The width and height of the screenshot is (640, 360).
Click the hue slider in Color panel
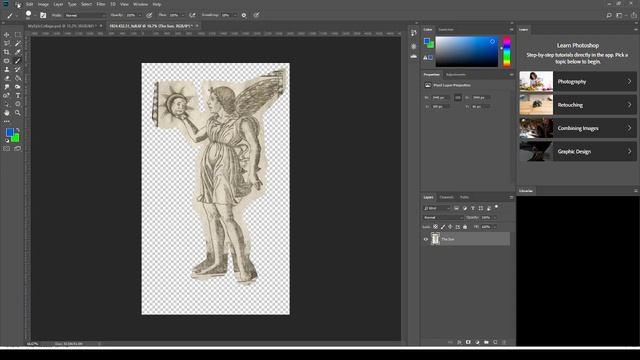click(507, 51)
